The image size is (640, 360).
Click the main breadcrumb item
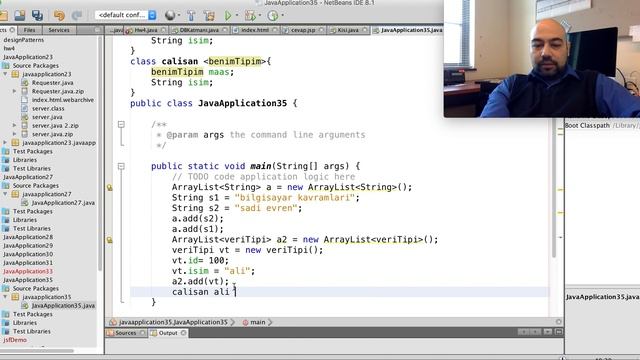coord(258,322)
